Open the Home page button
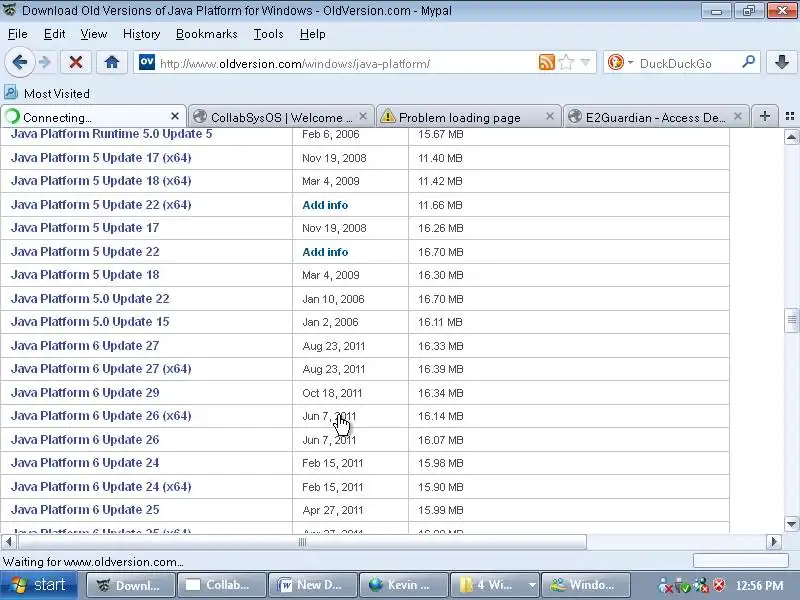 point(112,63)
